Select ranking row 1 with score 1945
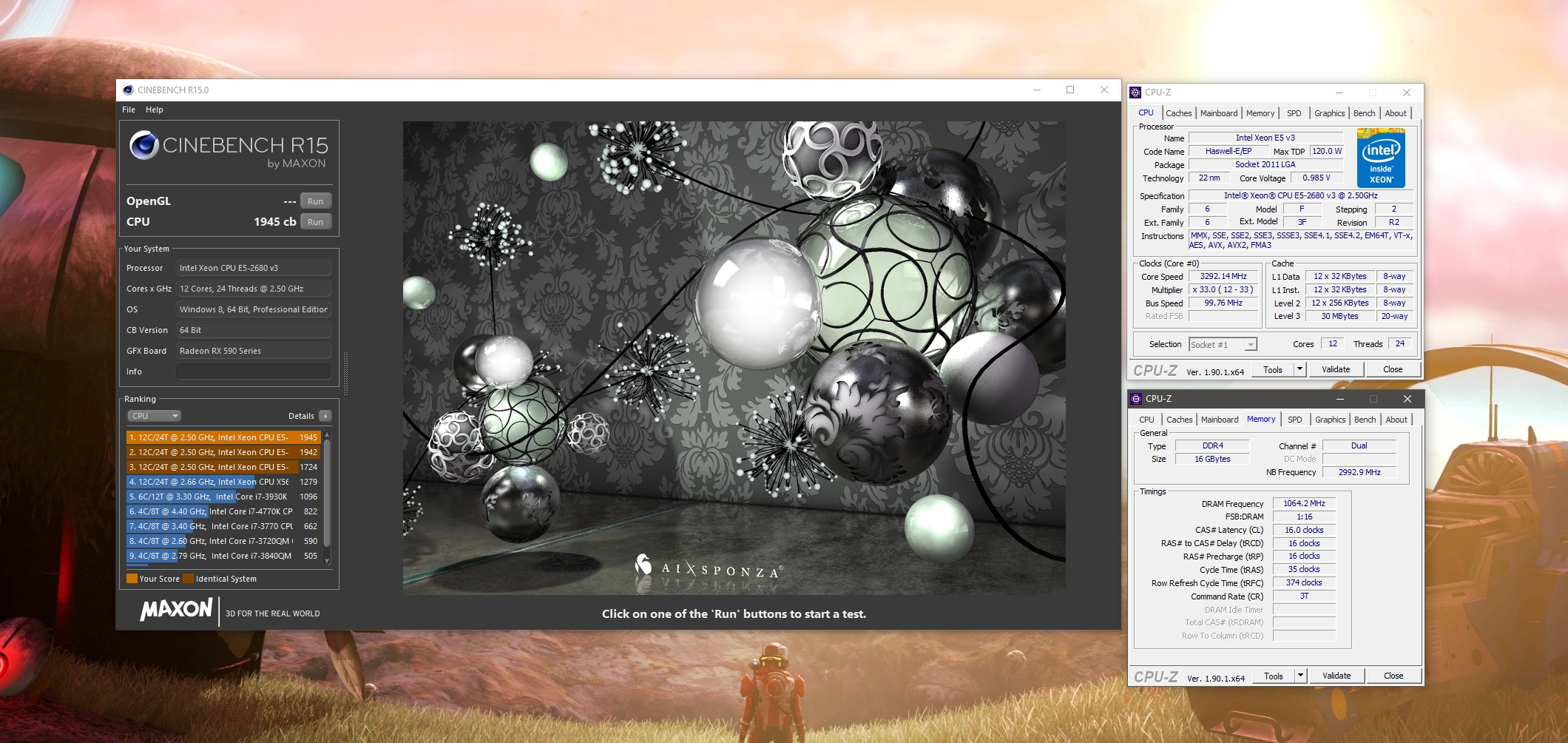The width and height of the screenshot is (1568, 743). pyautogui.click(x=223, y=437)
